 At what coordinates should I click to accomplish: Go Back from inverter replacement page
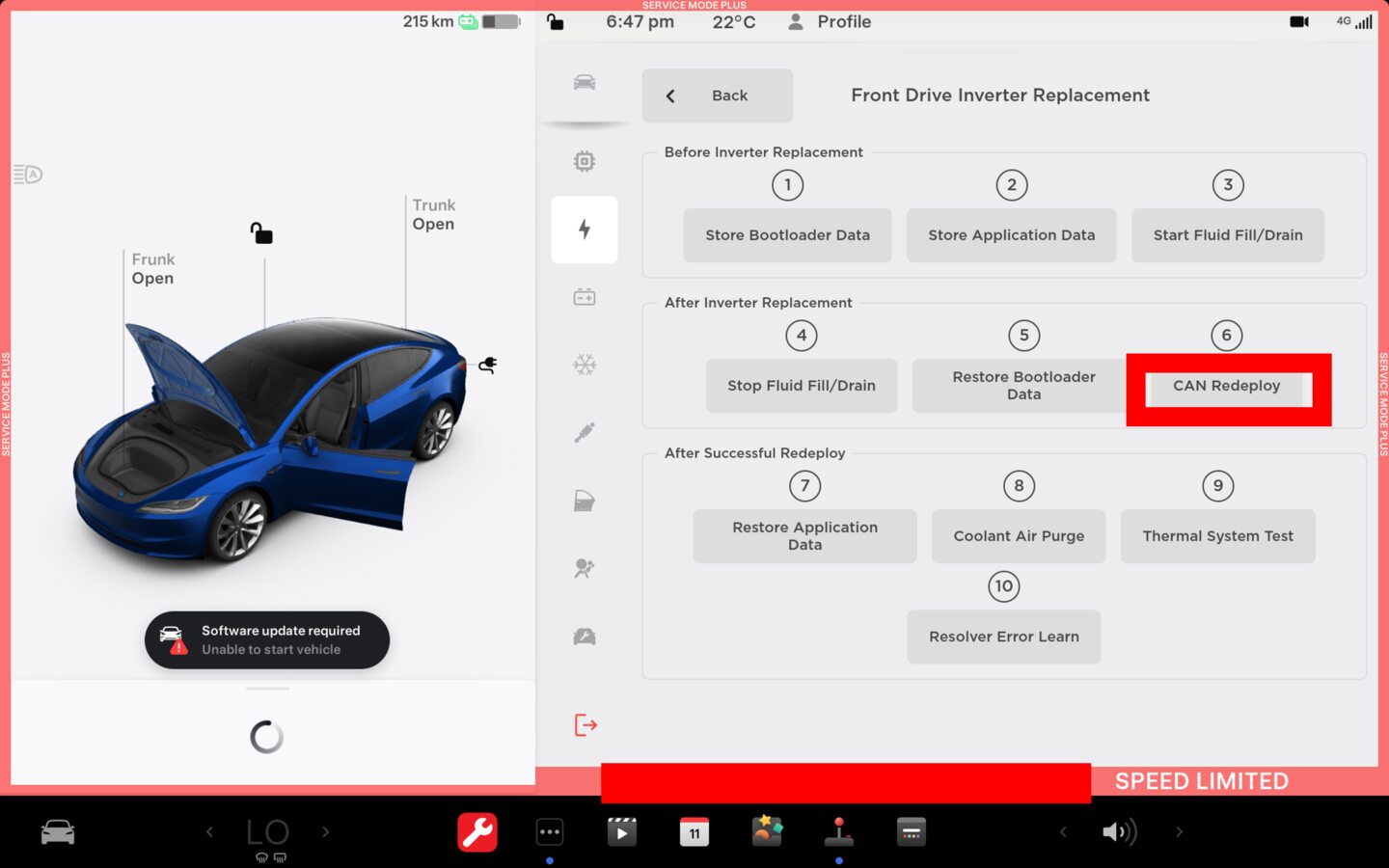pyautogui.click(x=717, y=95)
